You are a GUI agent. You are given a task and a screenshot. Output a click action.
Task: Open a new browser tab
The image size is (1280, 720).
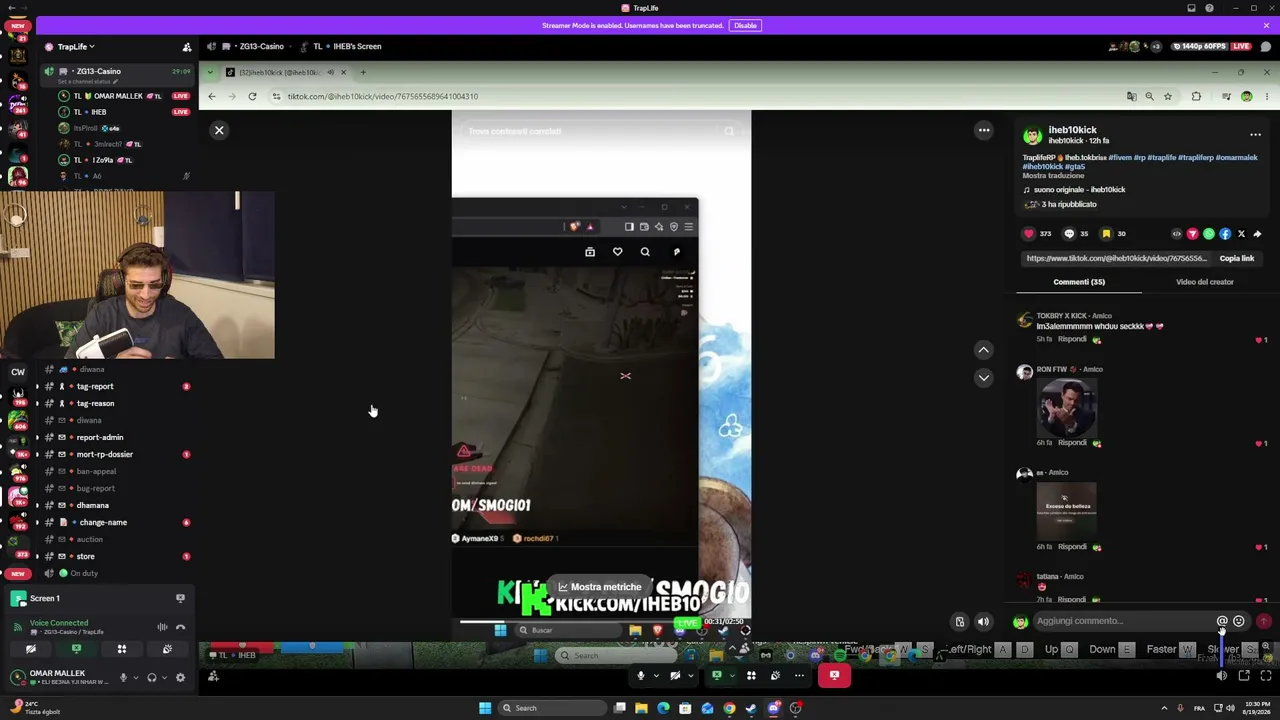[363, 72]
